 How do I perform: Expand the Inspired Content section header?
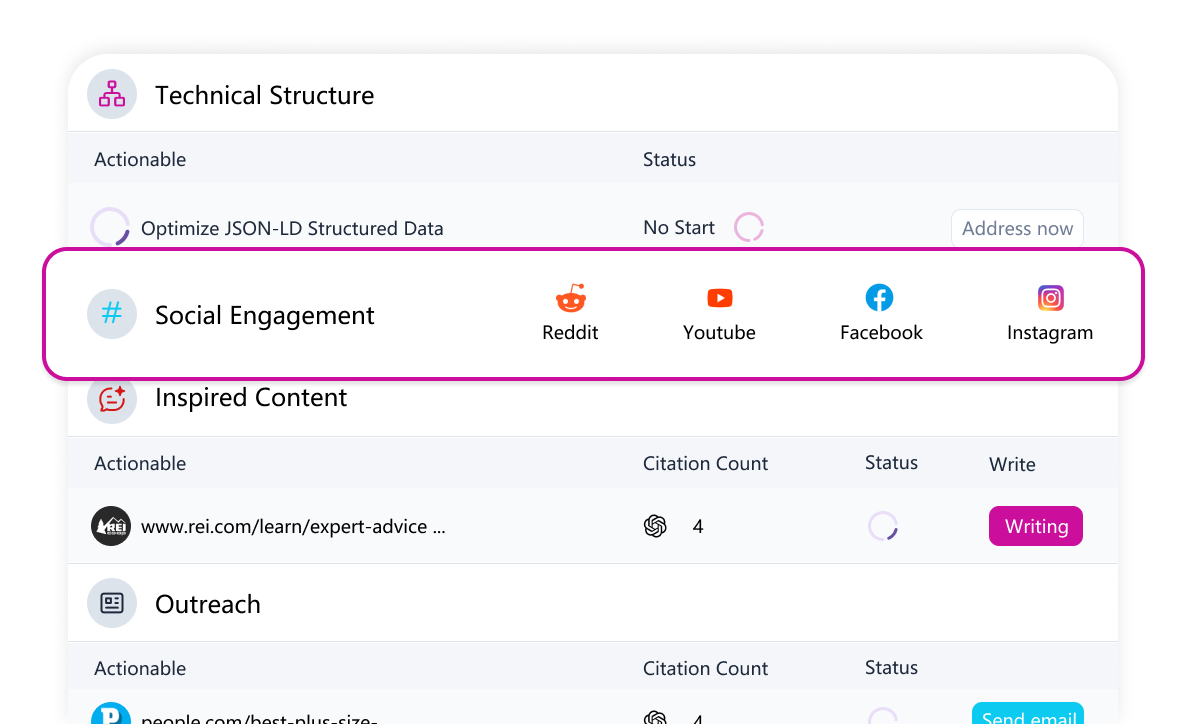251,398
